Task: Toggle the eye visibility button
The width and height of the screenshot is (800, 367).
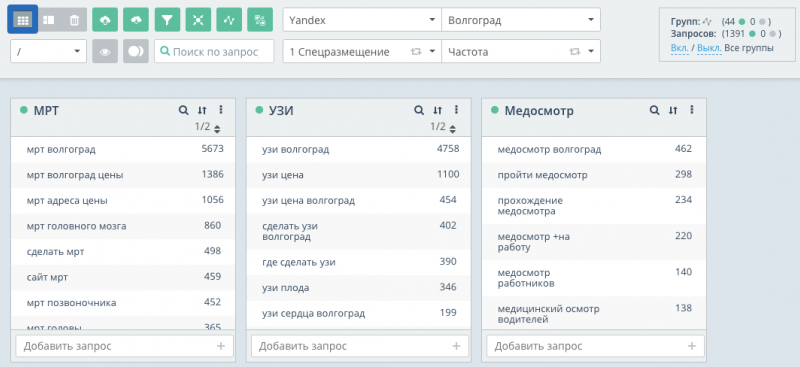Action: coord(105,51)
